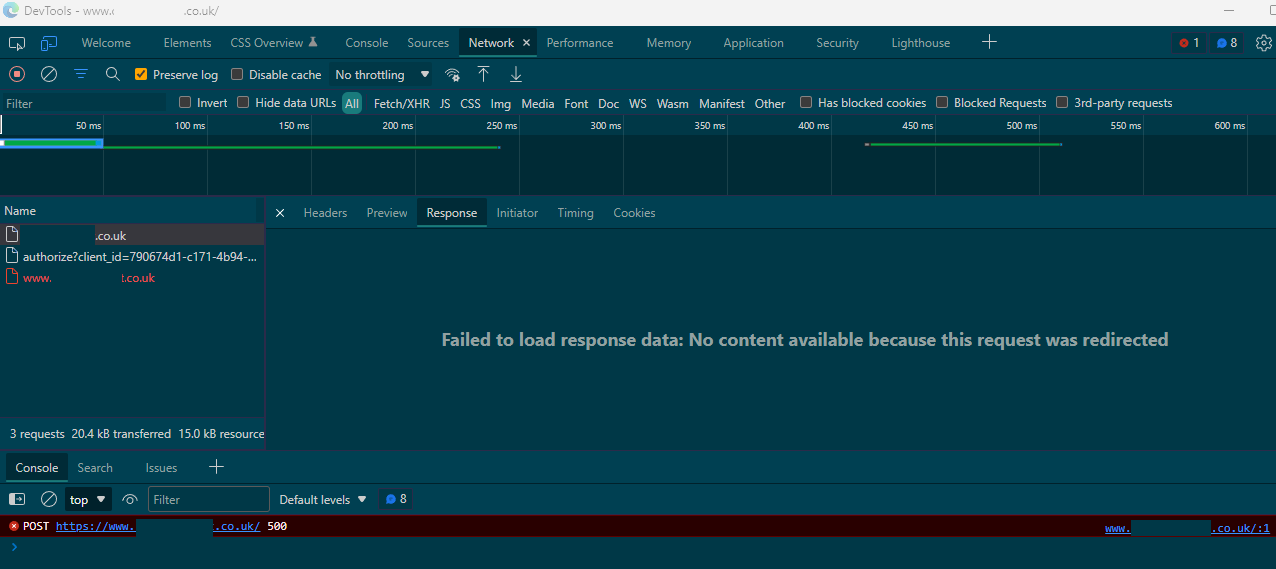1276x569 pixels.
Task: Export HAR file download arrow
Action: (x=516, y=74)
